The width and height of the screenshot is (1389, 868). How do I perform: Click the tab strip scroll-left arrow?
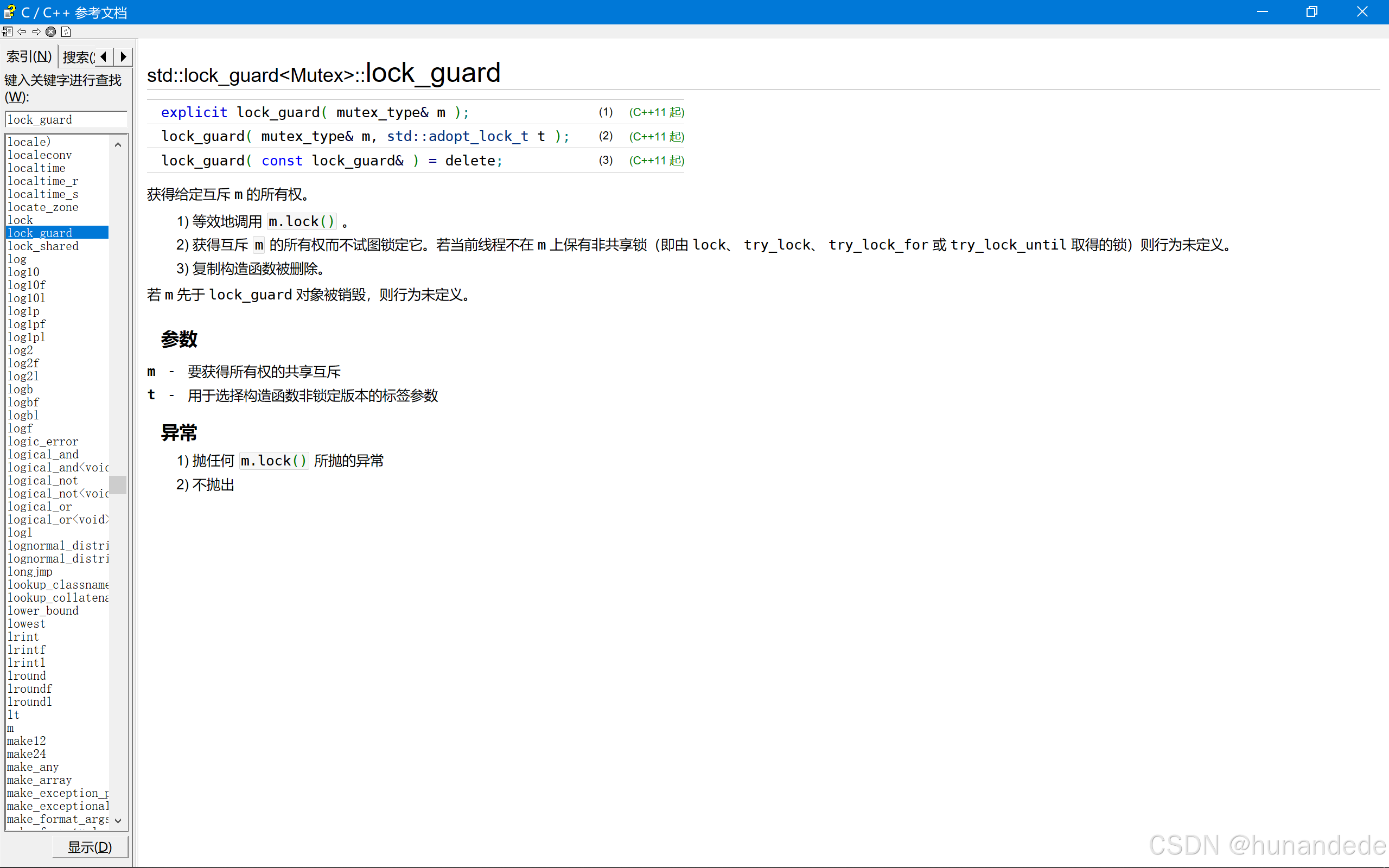(x=104, y=57)
